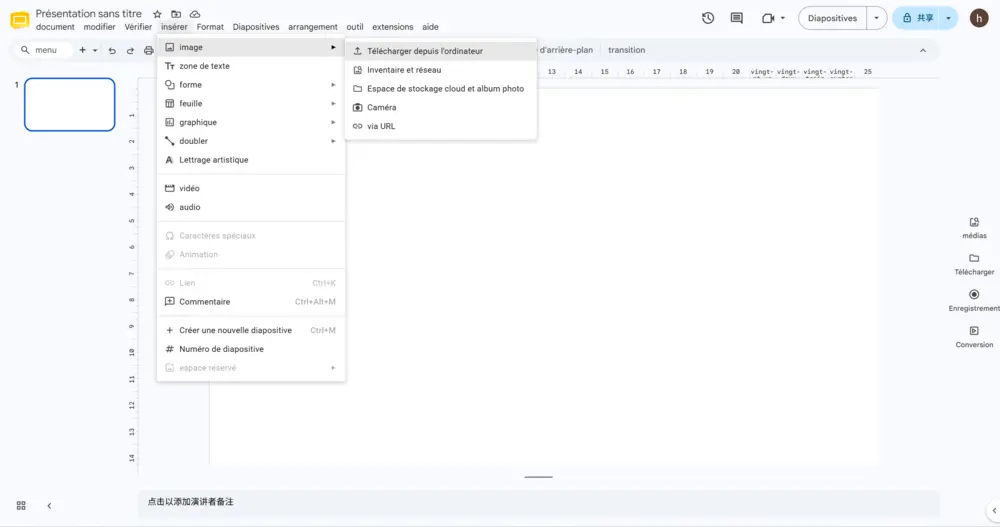This screenshot has width=1000, height=527.
Task: Open the Diapositives slideshow dropdown arrow
Action: tap(876, 18)
